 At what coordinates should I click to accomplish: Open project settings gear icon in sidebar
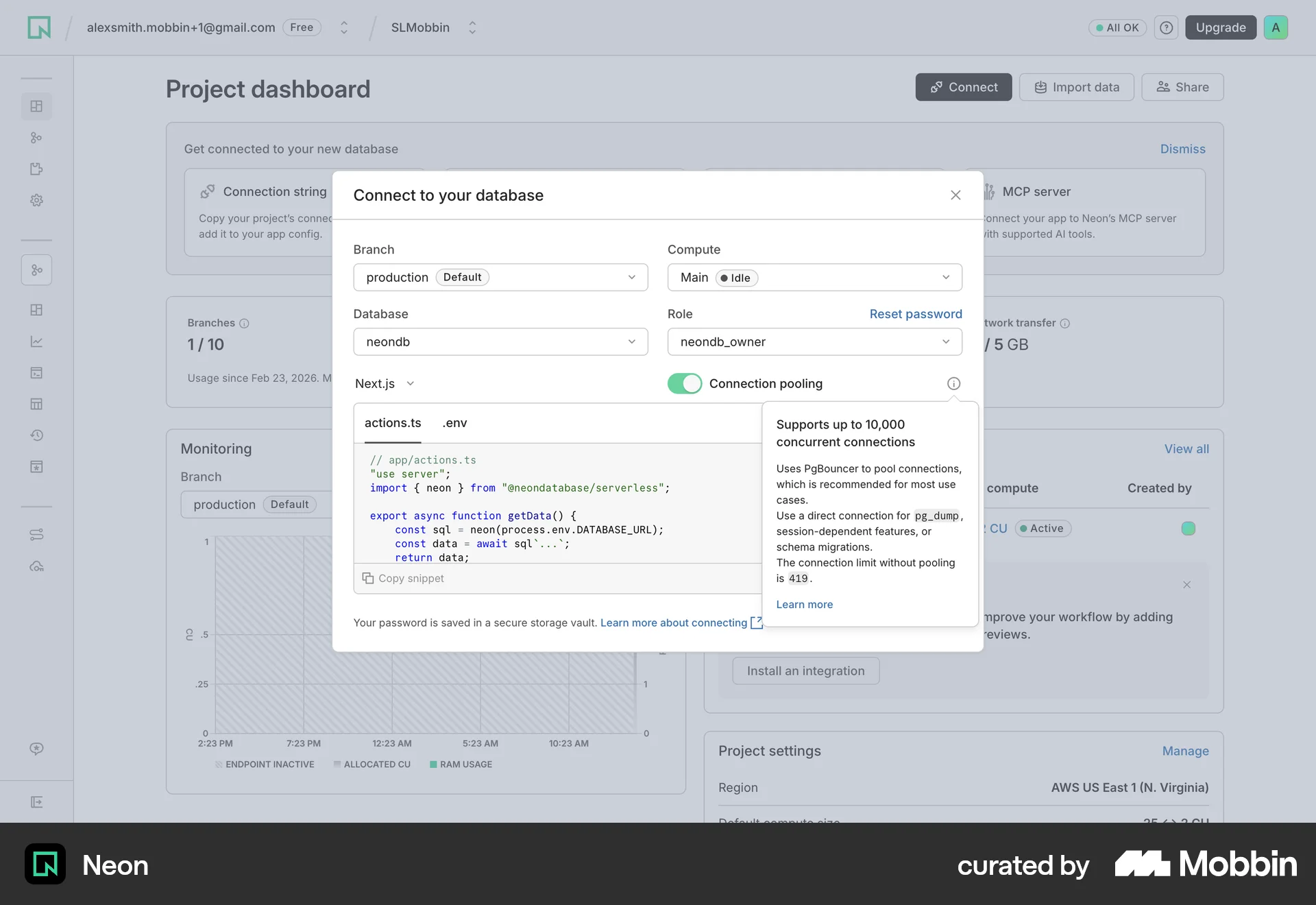tap(36, 200)
